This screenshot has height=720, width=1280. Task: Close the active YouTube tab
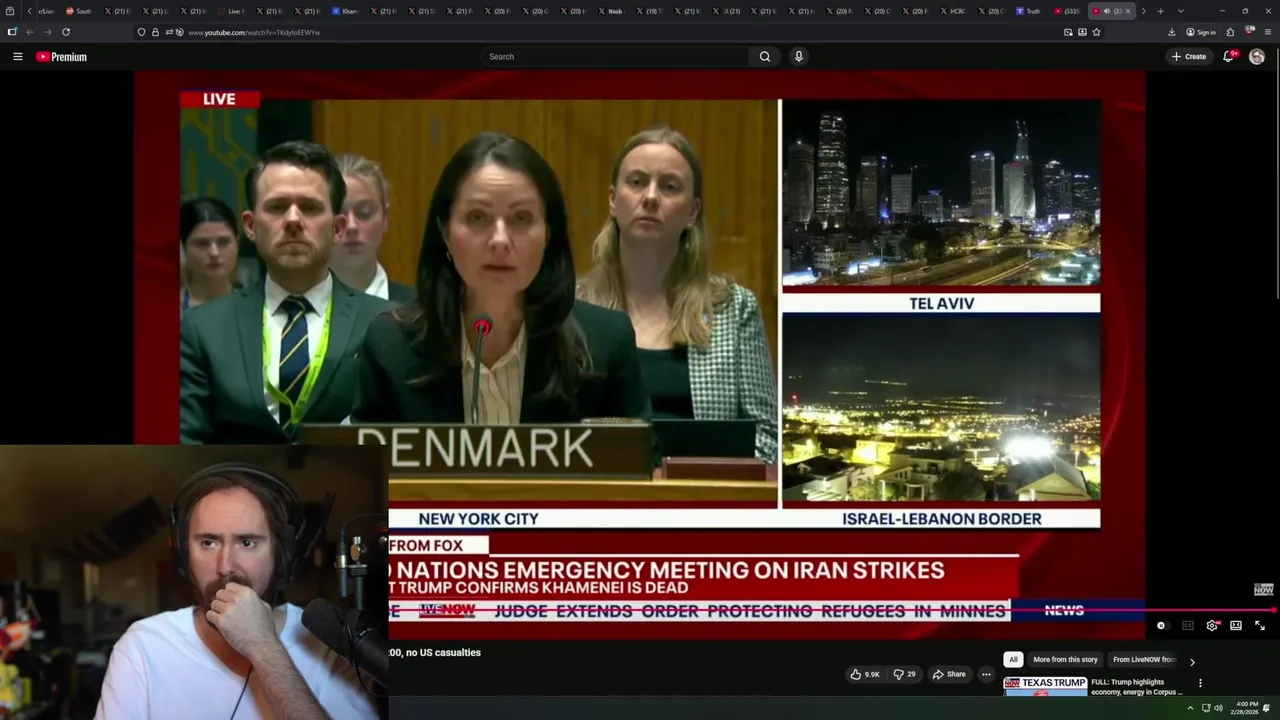click(1128, 11)
